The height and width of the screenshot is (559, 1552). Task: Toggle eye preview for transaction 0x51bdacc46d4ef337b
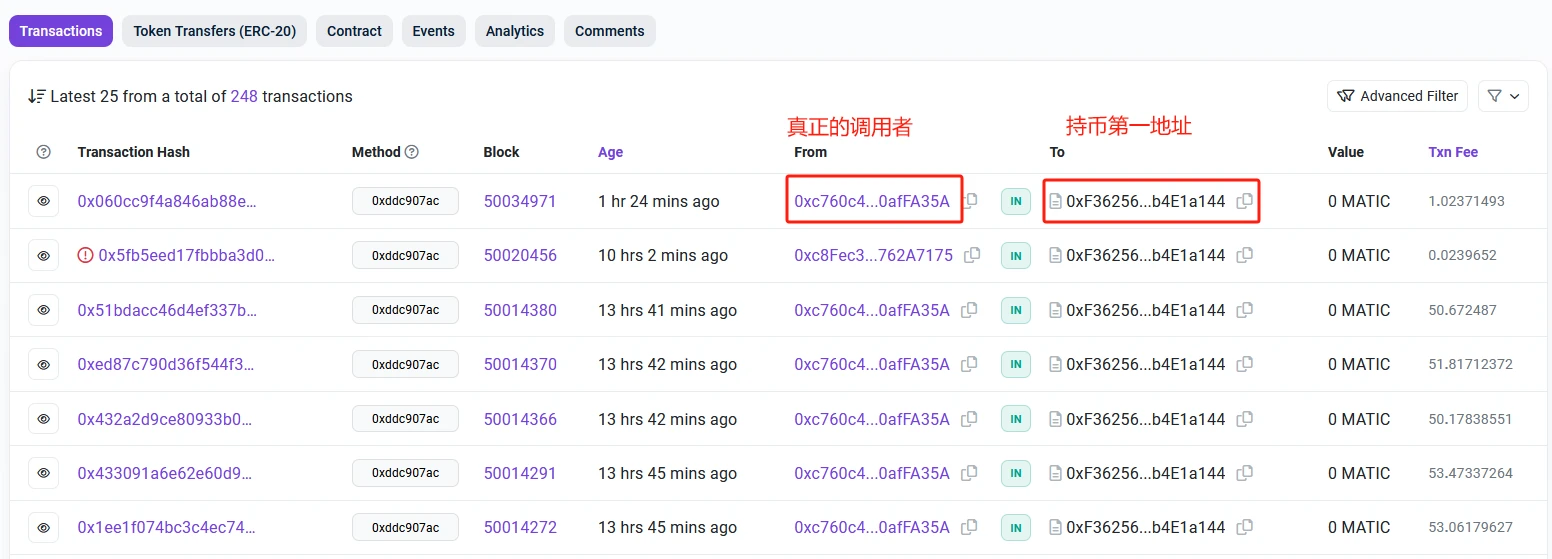click(43, 310)
